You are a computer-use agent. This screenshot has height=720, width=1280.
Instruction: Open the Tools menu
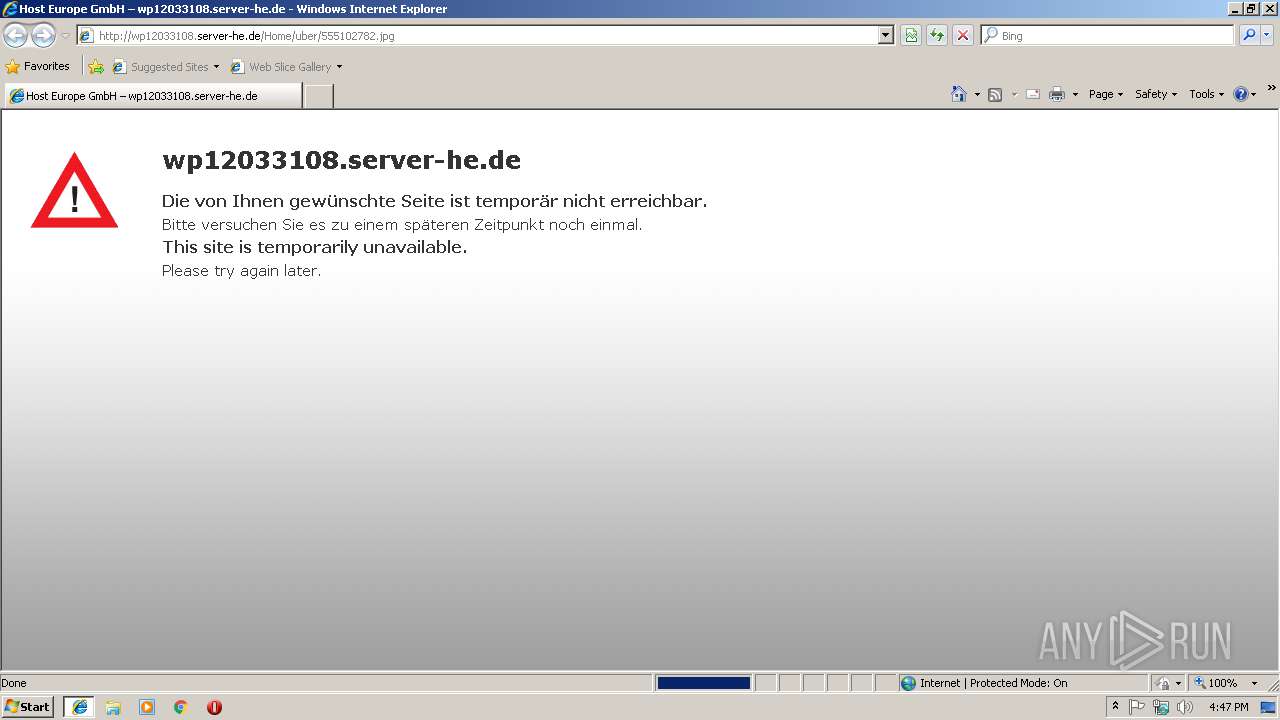click(1206, 94)
